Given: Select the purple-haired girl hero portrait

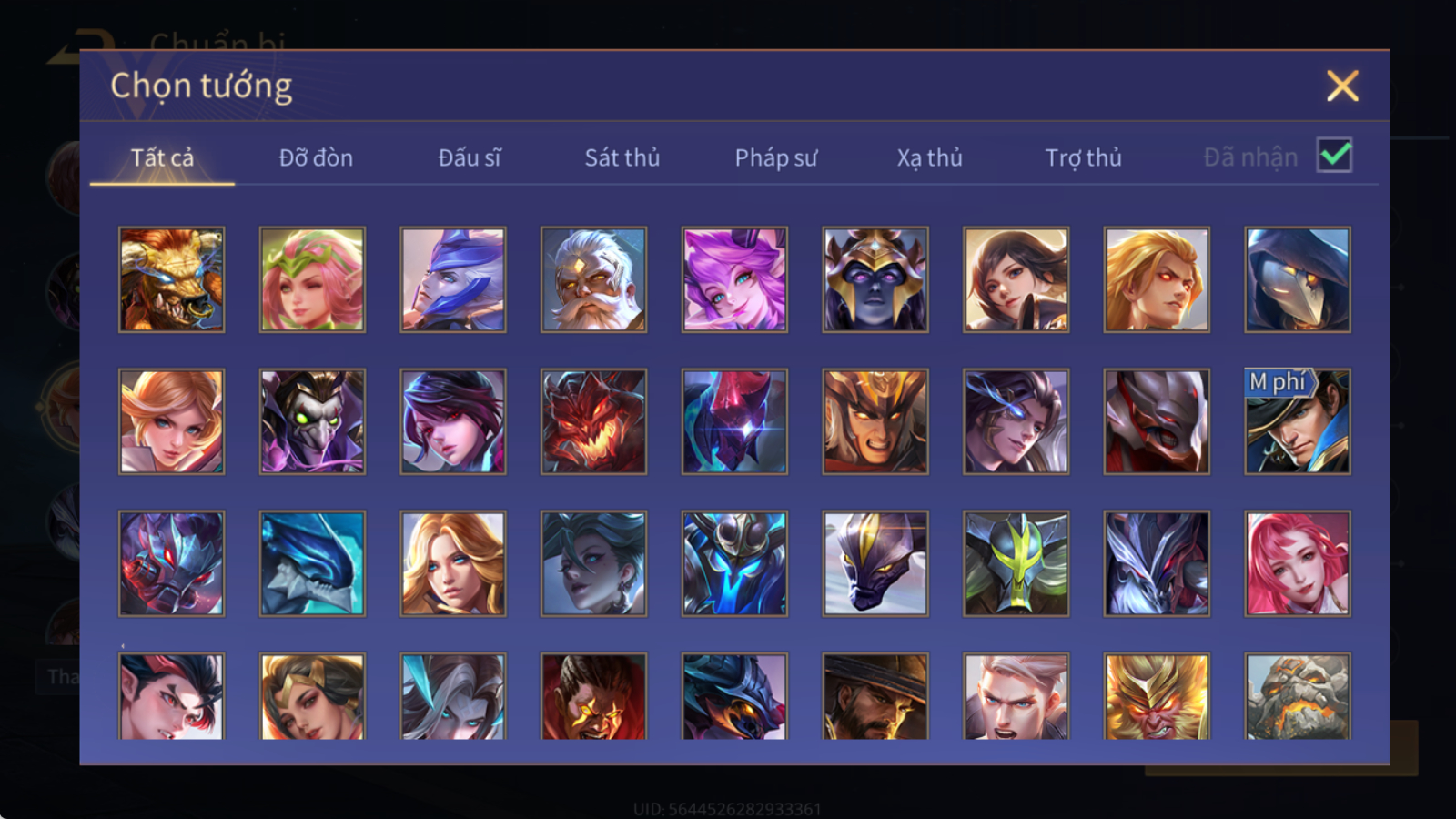Looking at the screenshot, I should [734, 279].
